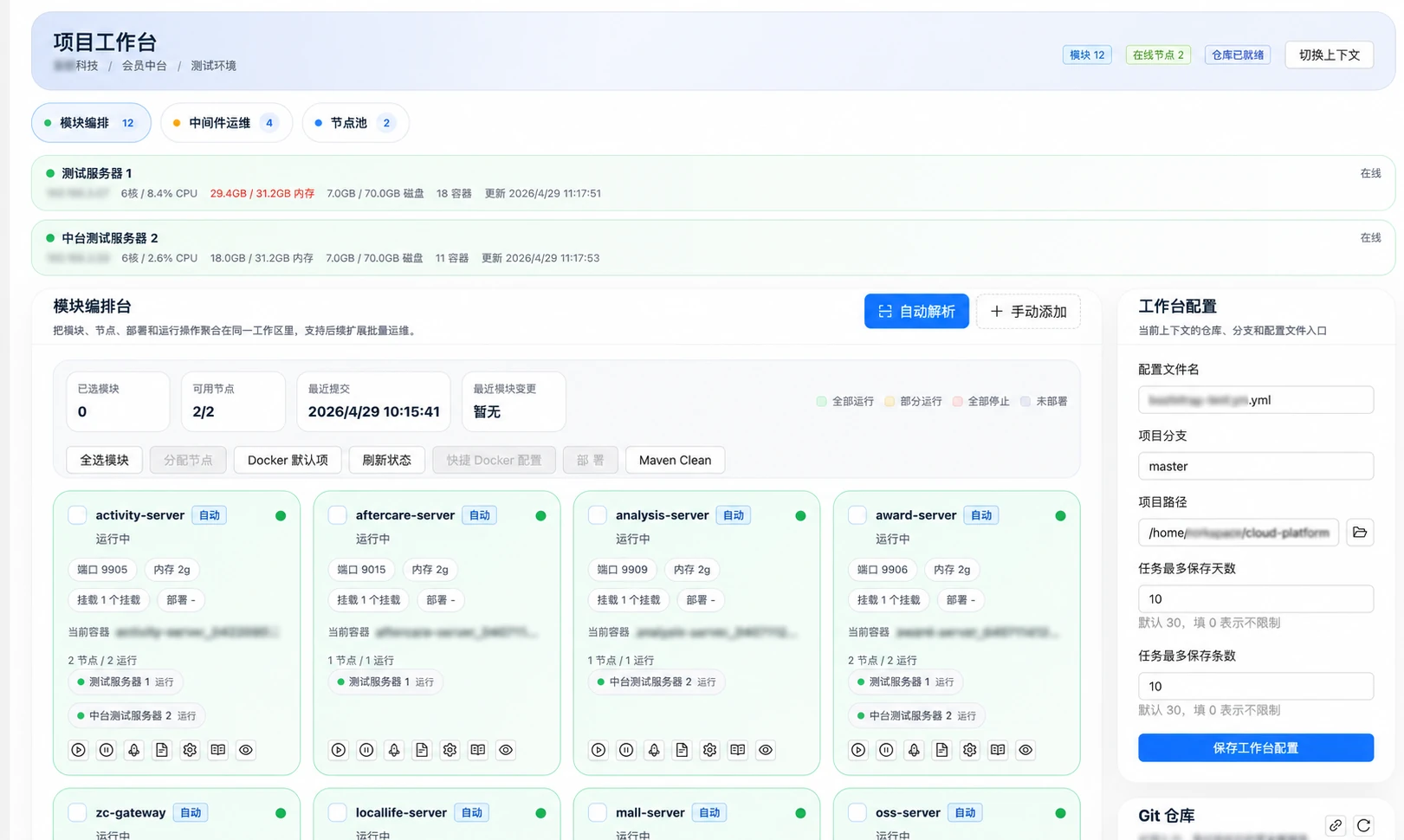
Task: Select the 测试服务器 1 node row
Action: coord(713,183)
